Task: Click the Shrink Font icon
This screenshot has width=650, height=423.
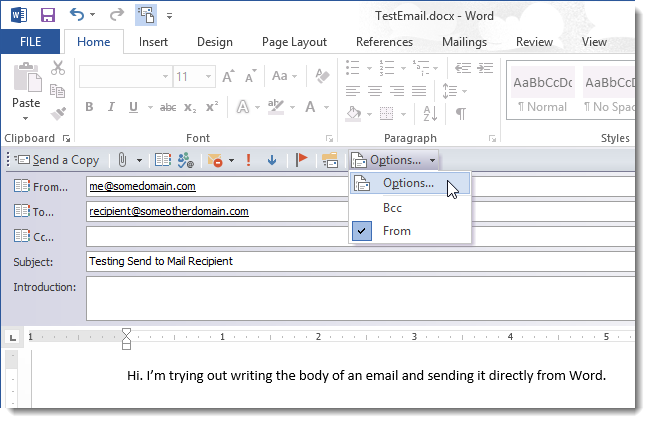Action: pos(250,76)
